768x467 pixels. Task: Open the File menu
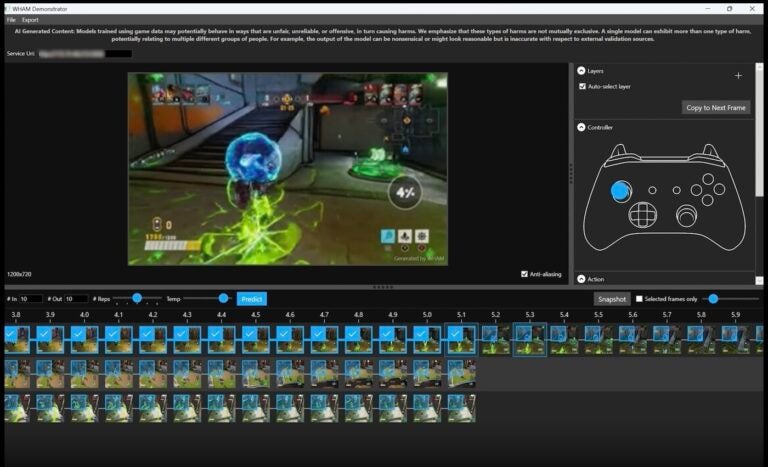11,20
